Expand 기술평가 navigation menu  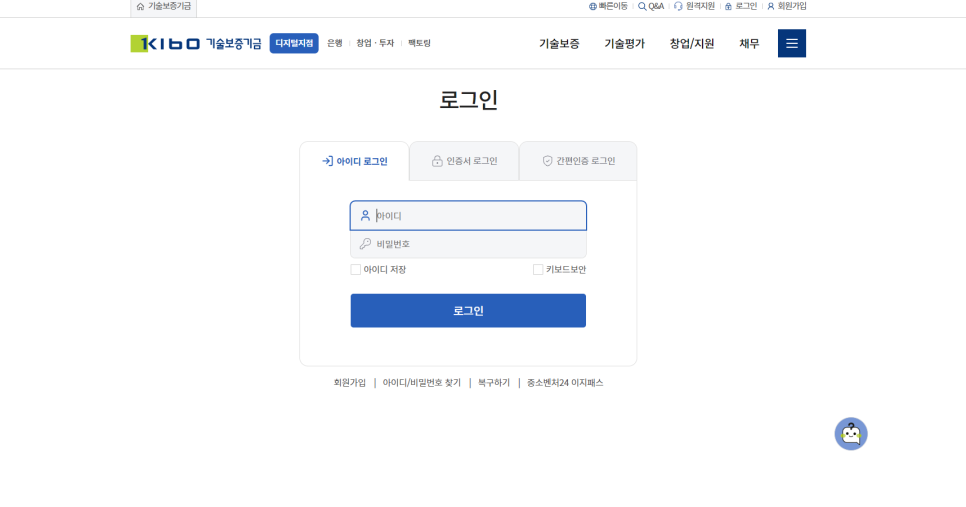[624, 44]
